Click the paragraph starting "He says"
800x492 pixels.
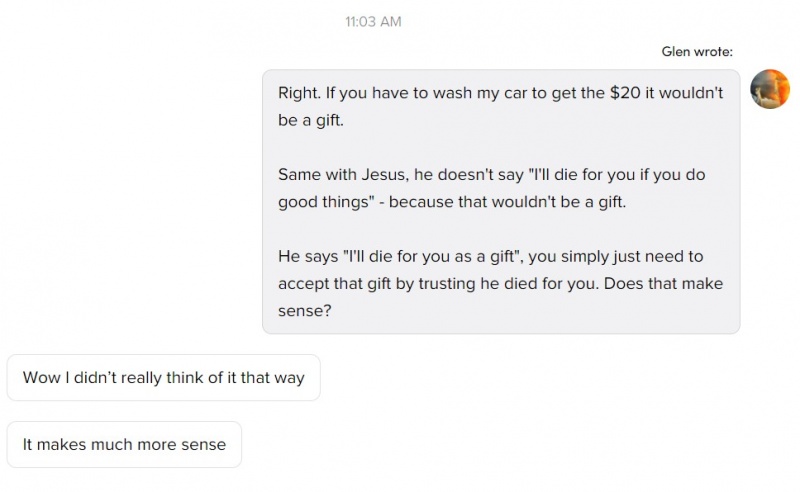(500, 283)
